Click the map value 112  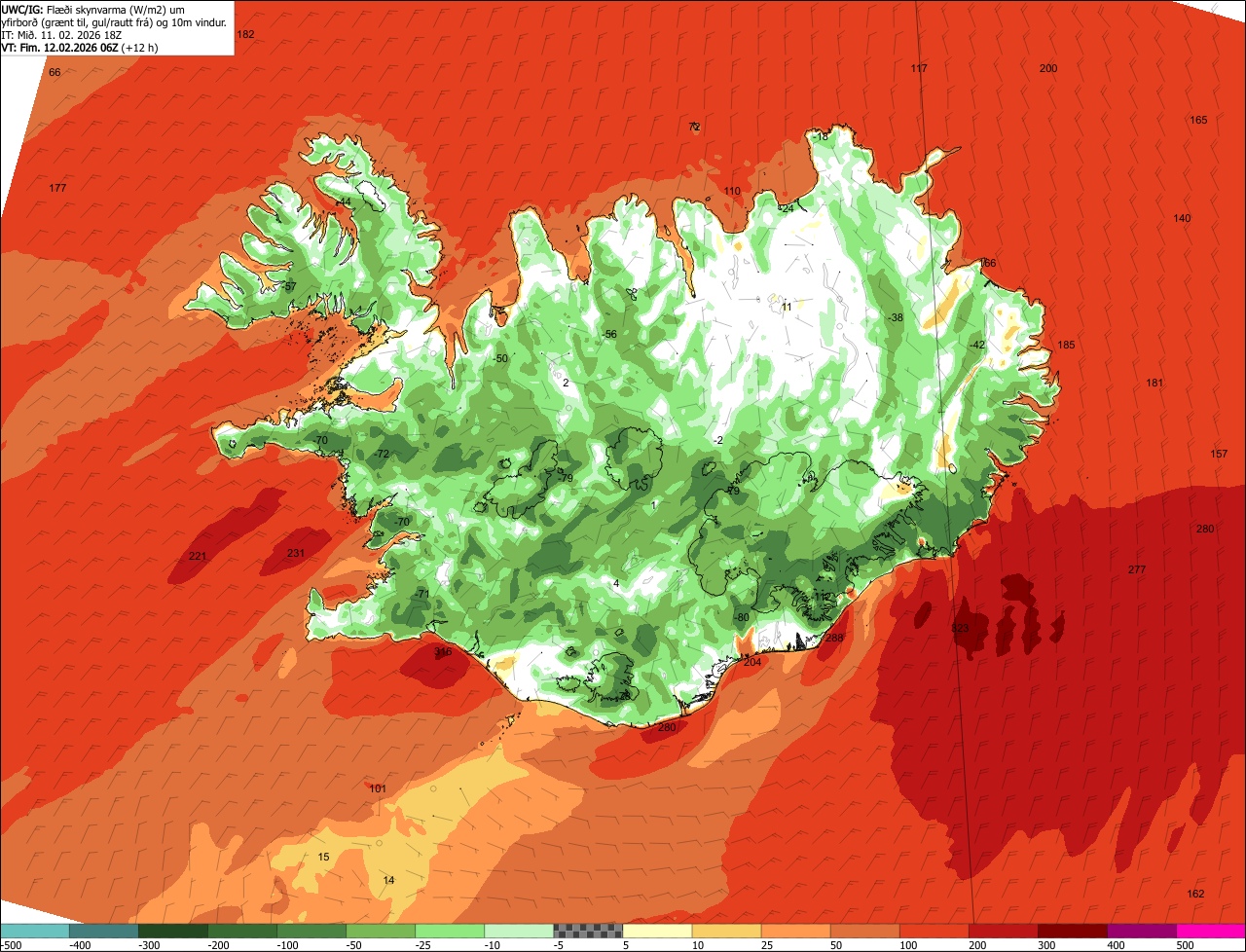pyautogui.click(x=822, y=597)
